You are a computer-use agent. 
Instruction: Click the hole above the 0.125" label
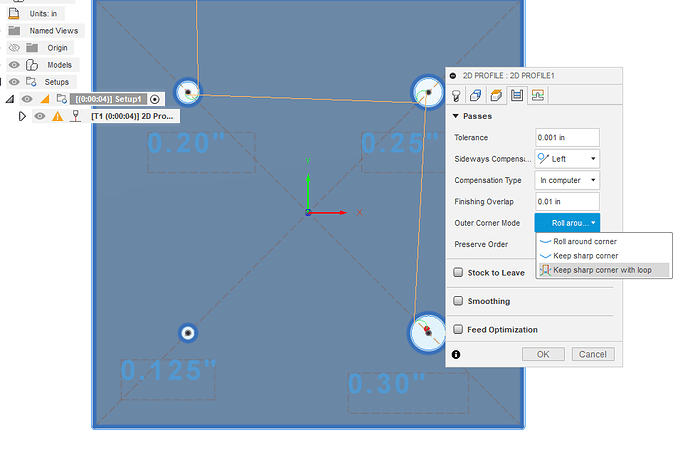[x=188, y=333]
